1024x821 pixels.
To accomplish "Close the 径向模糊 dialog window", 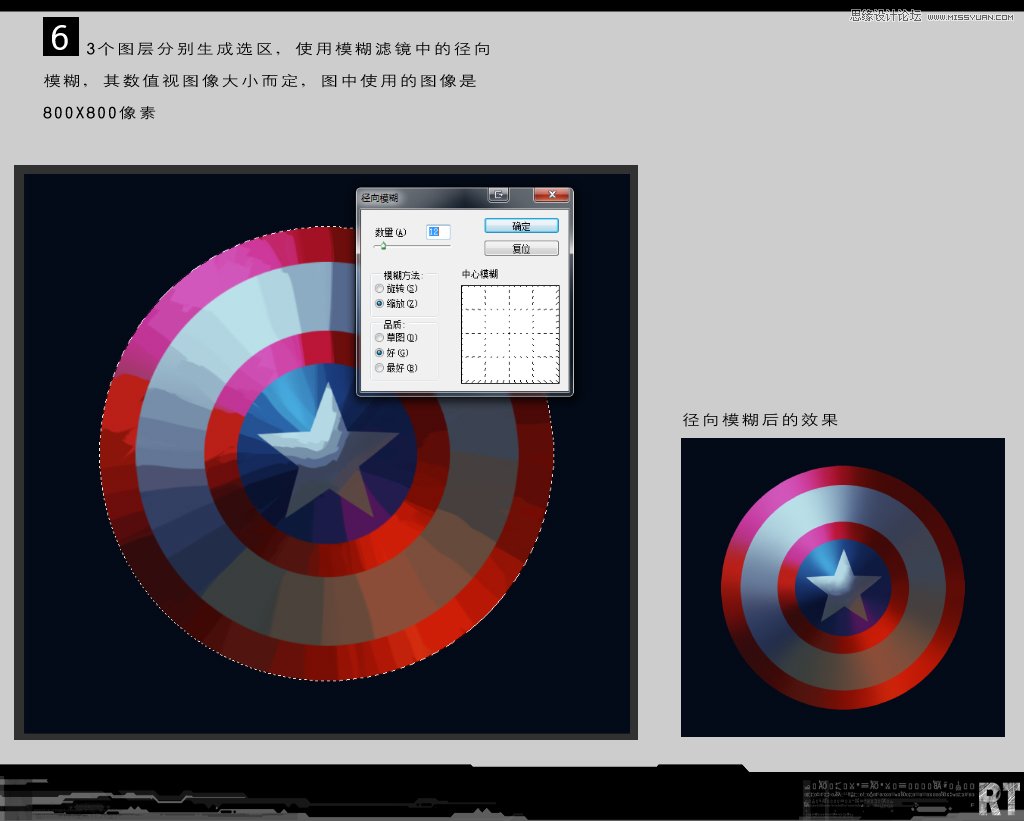I will [552, 195].
